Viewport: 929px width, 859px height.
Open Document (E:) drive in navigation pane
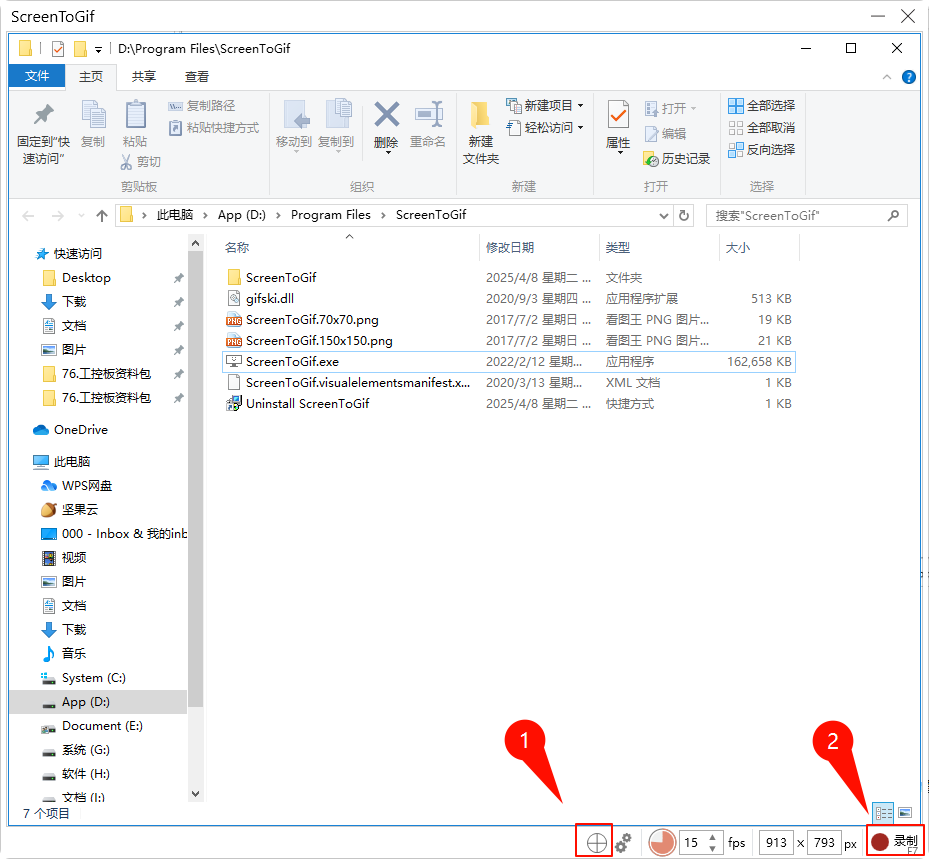click(x=92, y=726)
